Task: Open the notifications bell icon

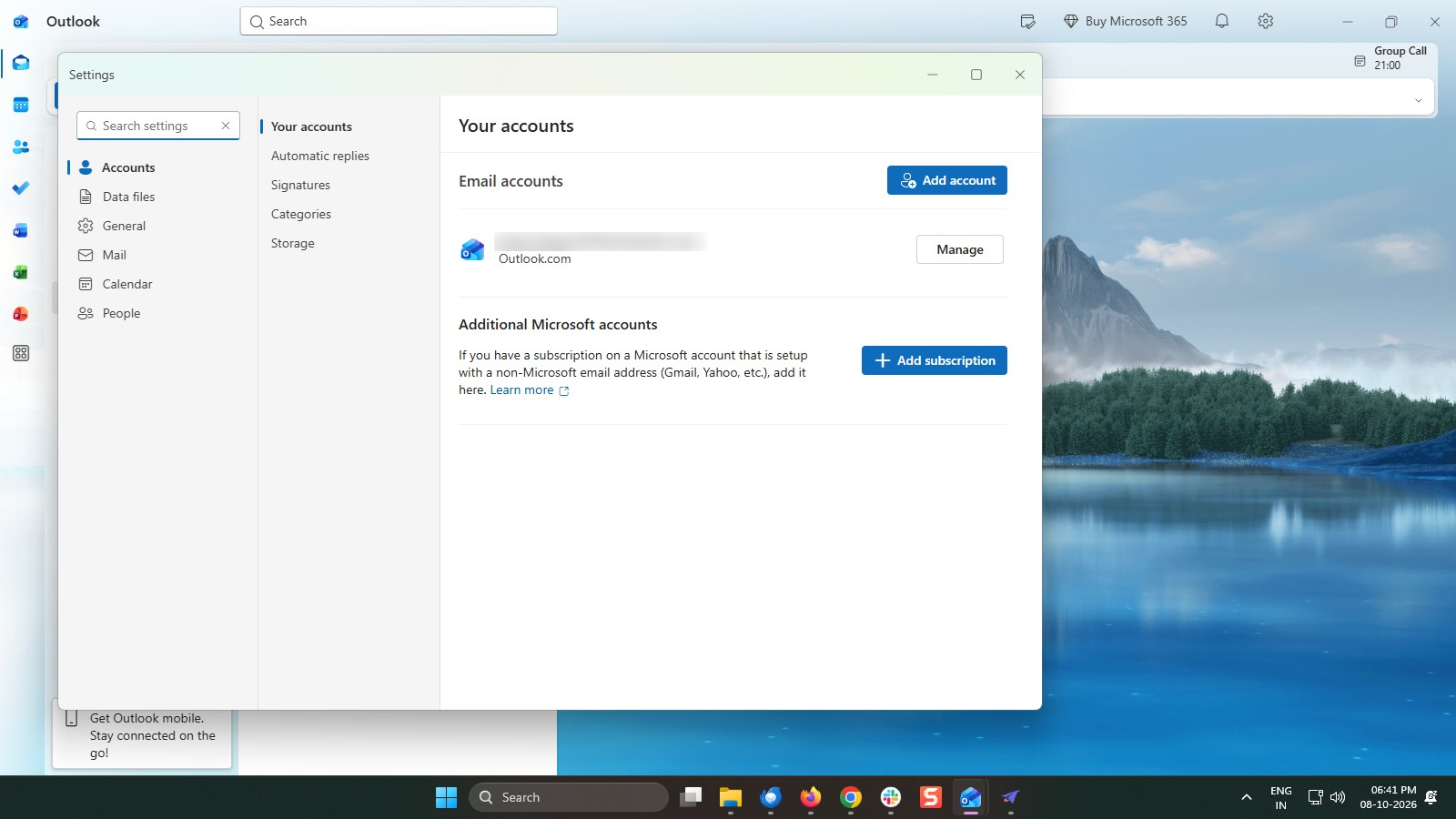Action: 1222,21
